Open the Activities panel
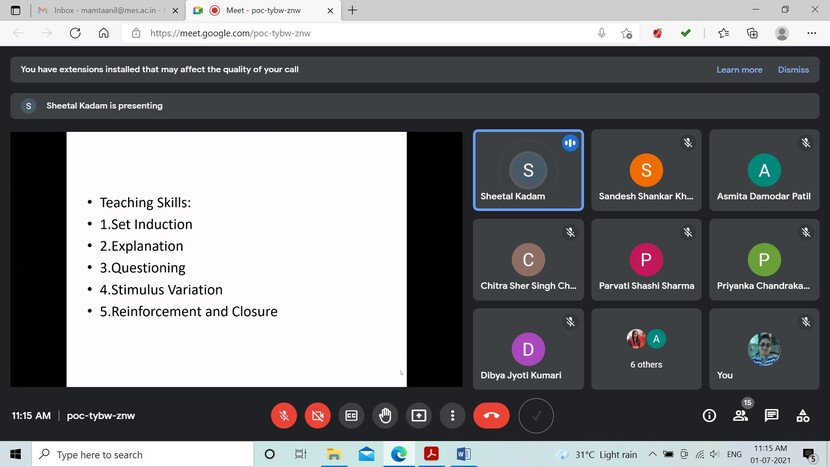 802,415
